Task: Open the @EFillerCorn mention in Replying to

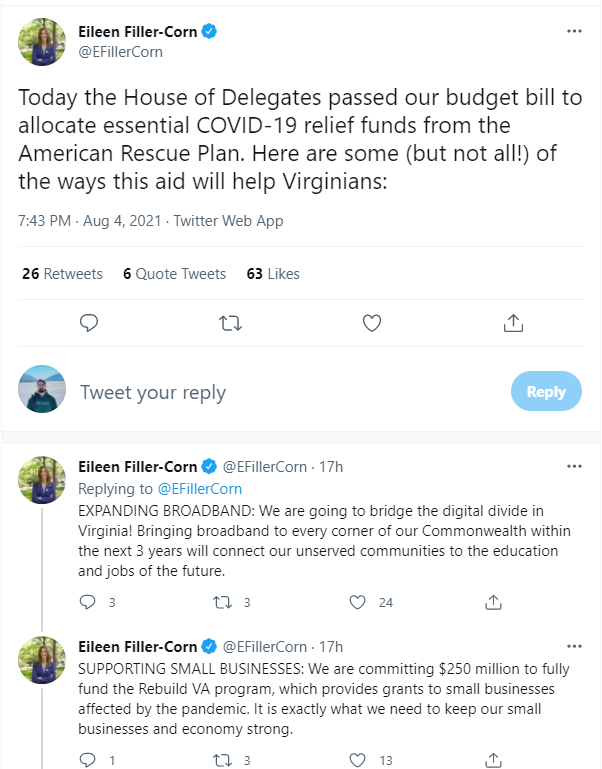Action: pos(200,489)
